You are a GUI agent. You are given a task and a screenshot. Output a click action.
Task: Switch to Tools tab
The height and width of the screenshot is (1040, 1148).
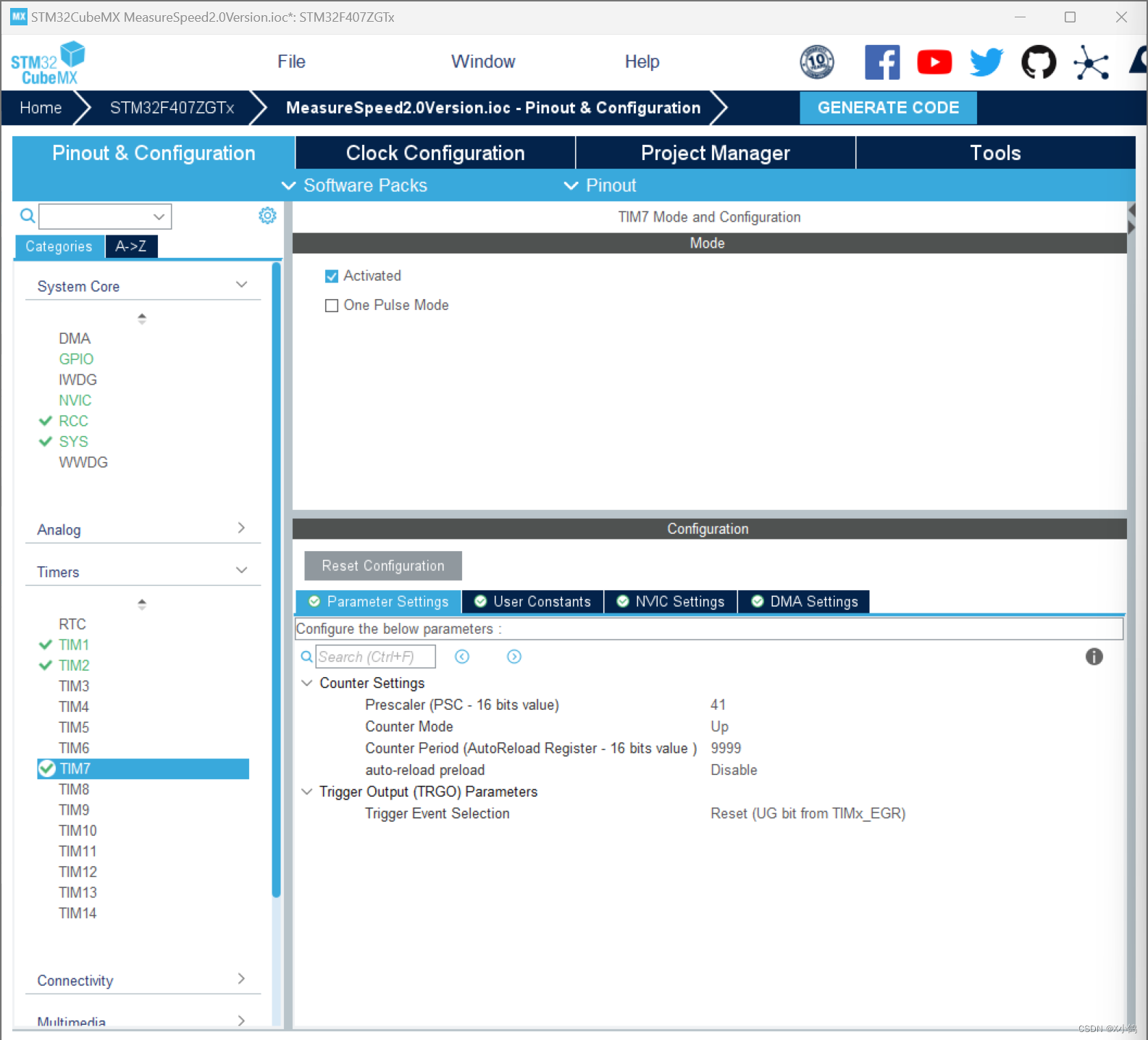click(x=996, y=153)
